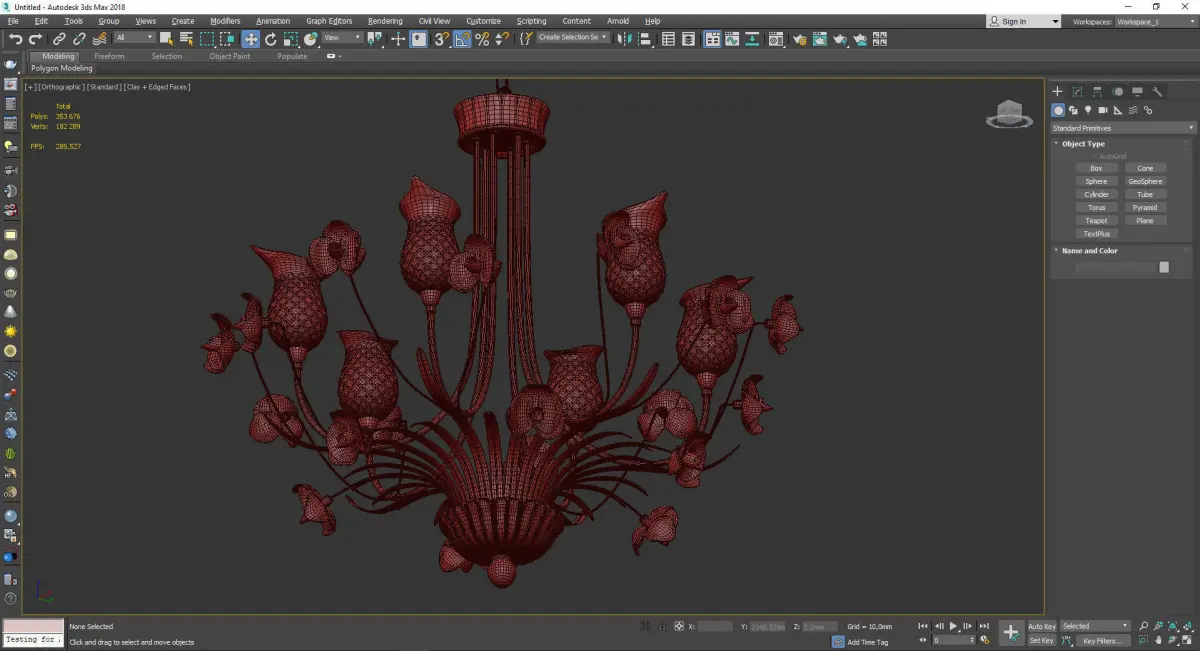
Task: Click the GeoSphere object type button
Action: [x=1145, y=182]
